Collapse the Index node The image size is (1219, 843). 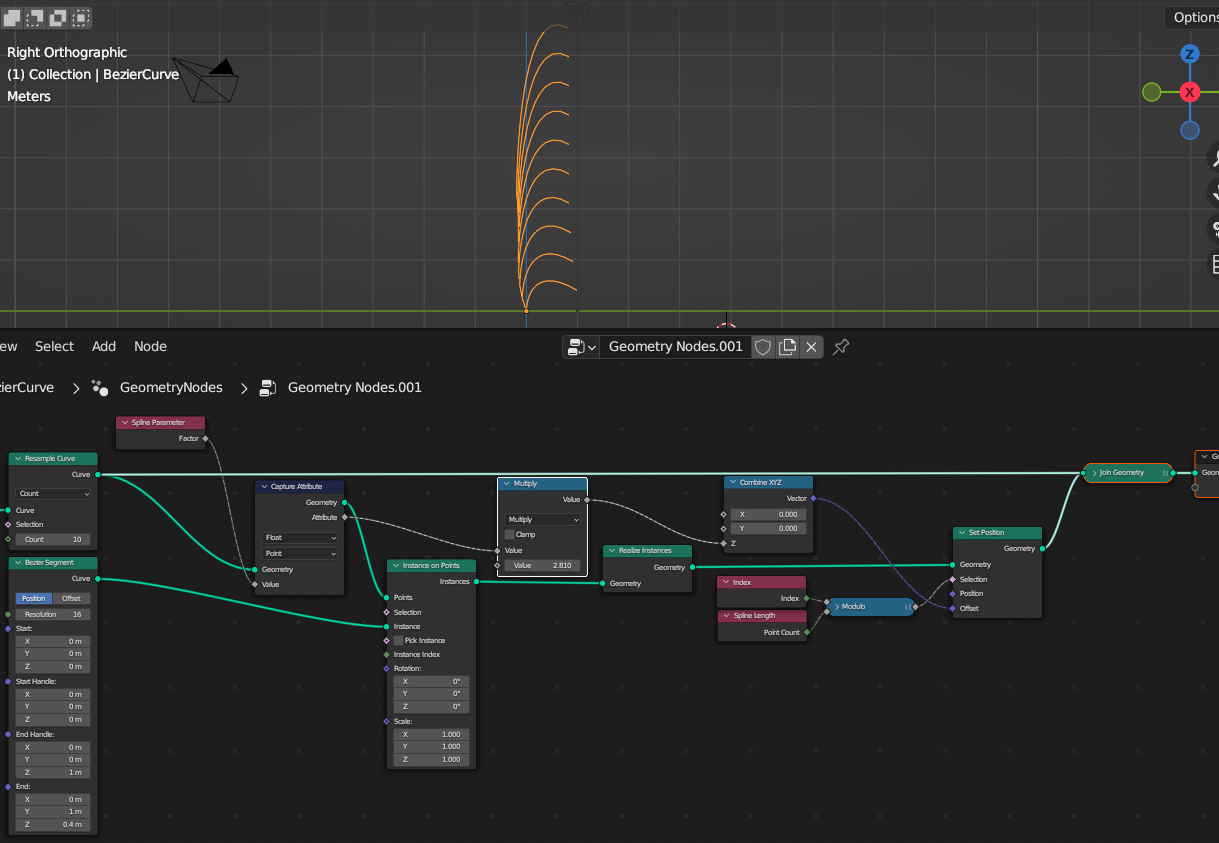pyautogui.click(x=726, y=582)
